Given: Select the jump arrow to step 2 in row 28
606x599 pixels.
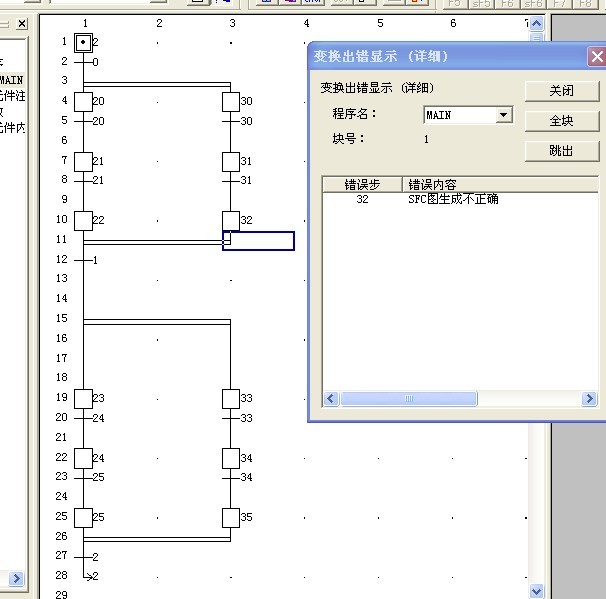Looking at the screenshot, I should click(x=86, y=576).
